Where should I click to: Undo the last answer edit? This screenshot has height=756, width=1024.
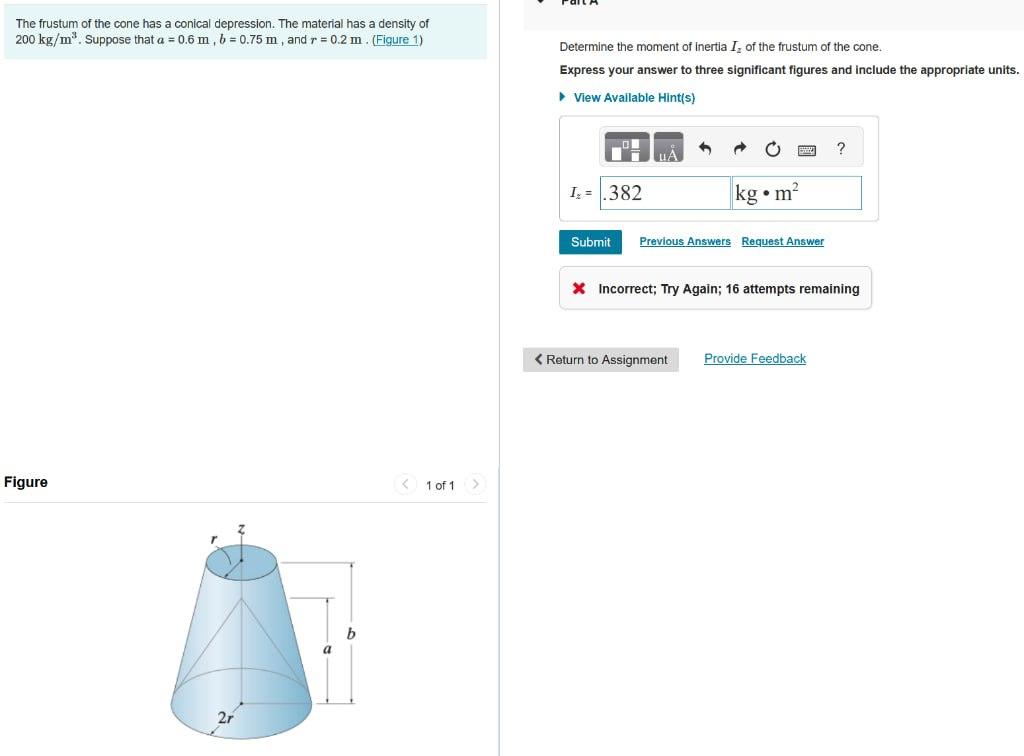pos(705,148)
